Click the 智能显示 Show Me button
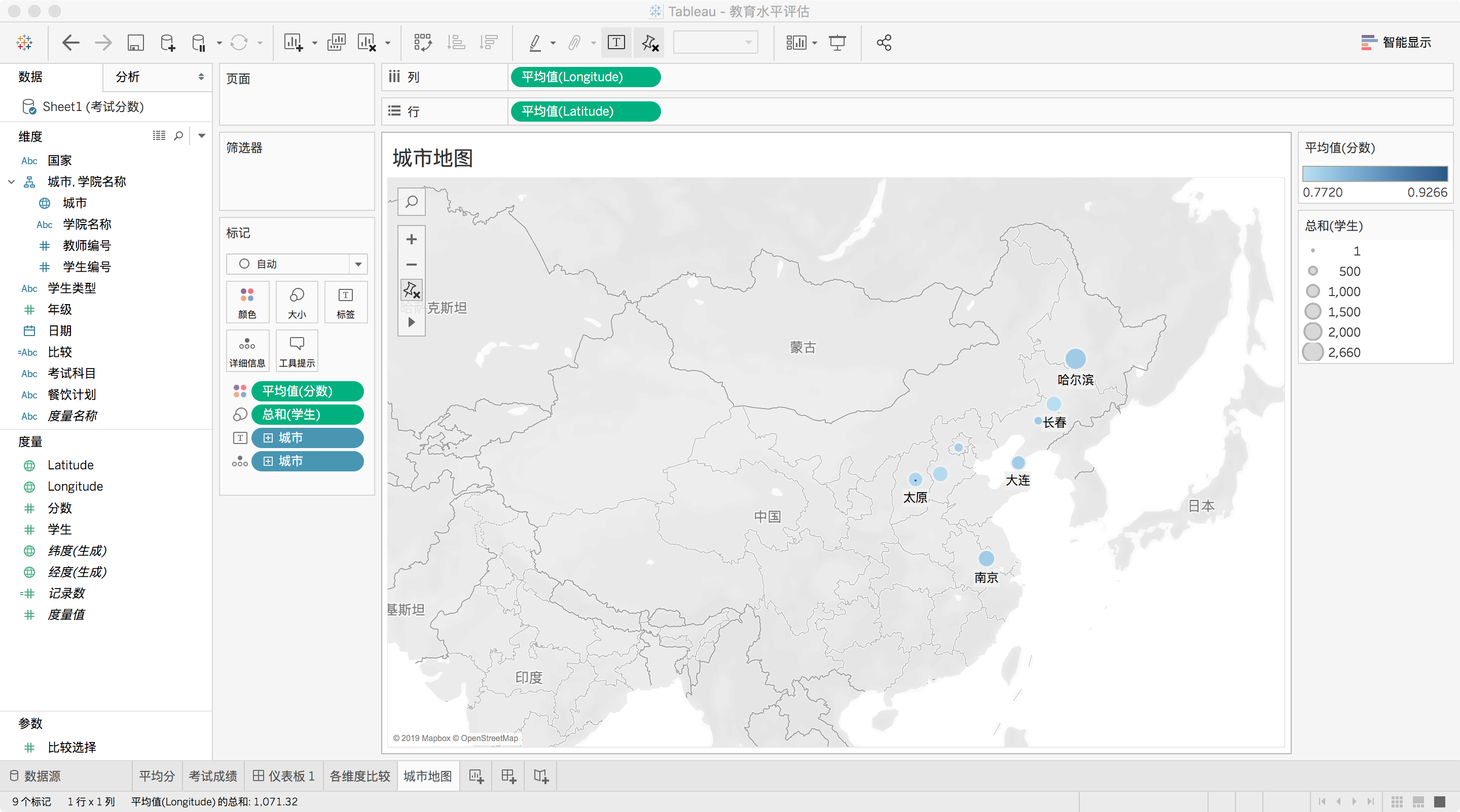1460x812 pixels. (1396, 43)
